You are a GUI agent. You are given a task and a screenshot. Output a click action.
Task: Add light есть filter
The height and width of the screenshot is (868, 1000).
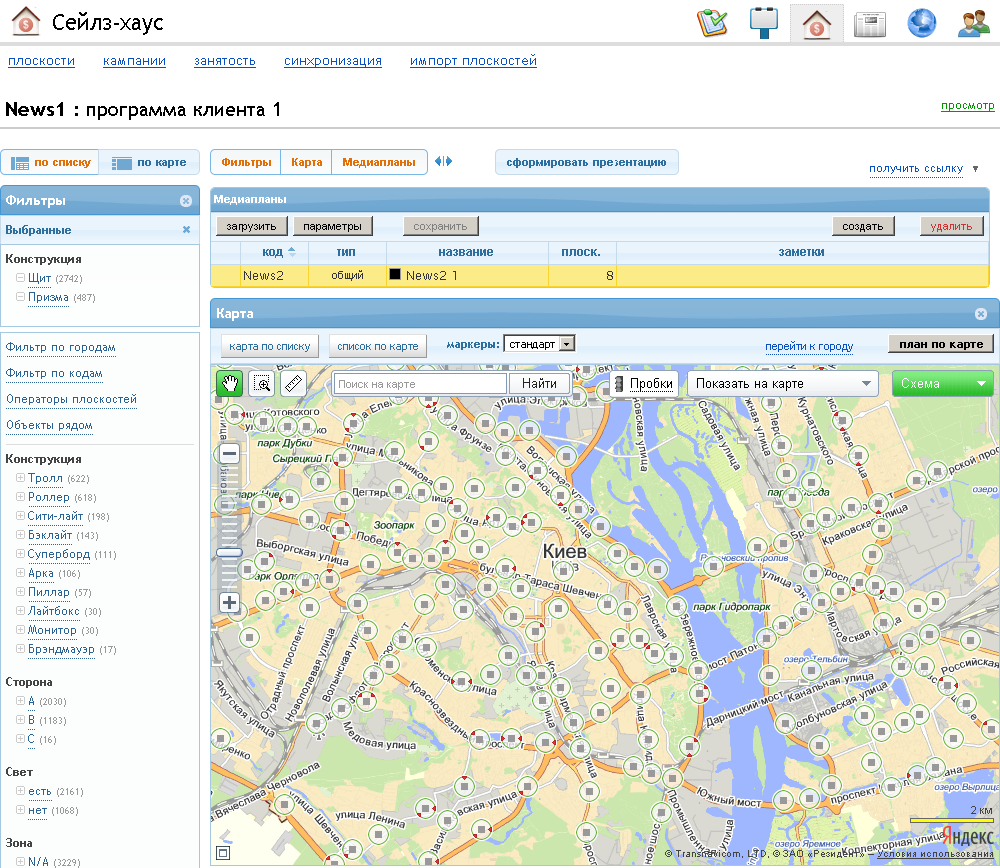(x=20, y=791)
